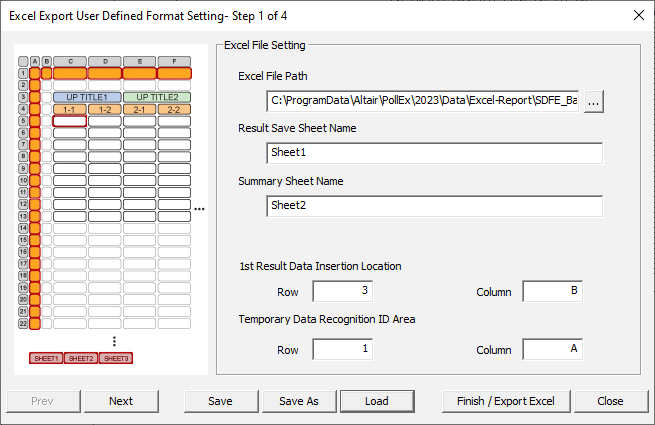Select the SHEET1 tab in preview
The height and width of the screenshot is (425, 655).
click(x=46, y=358)
